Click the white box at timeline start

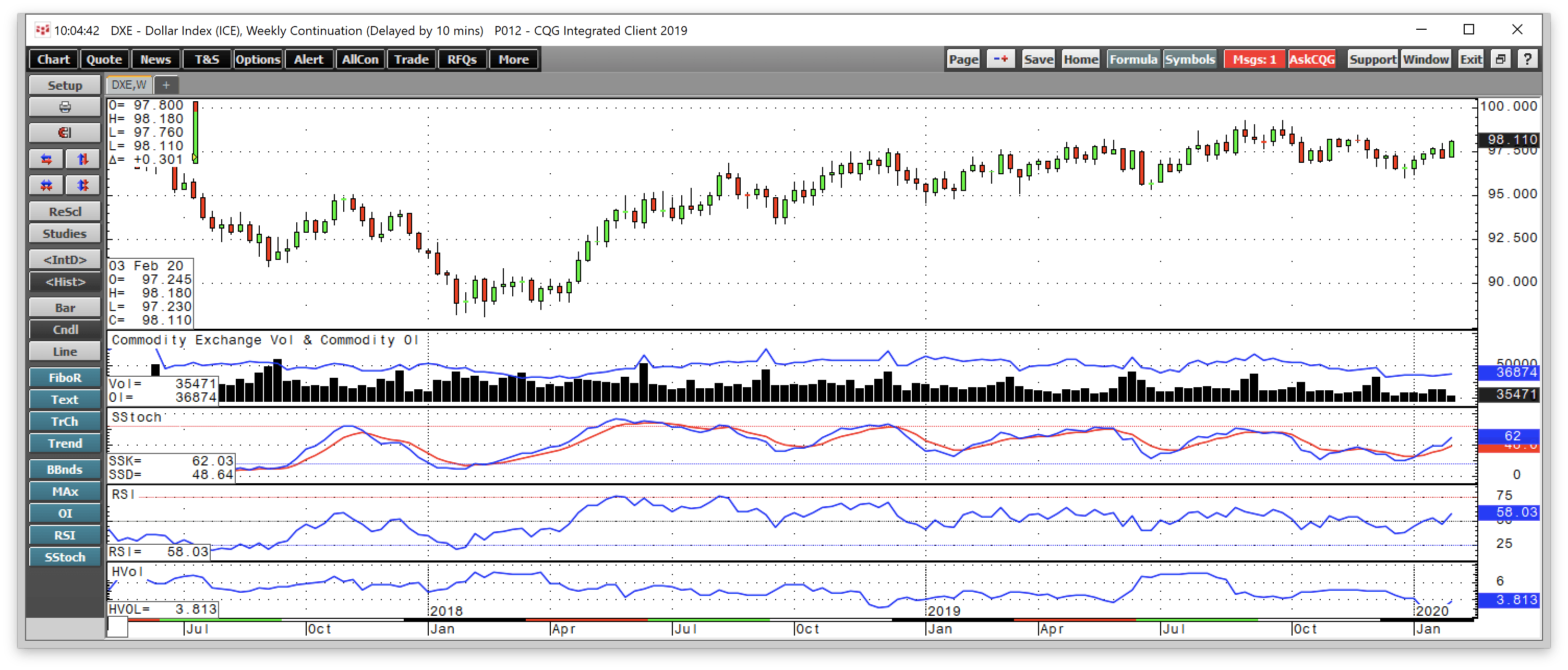(x=117, y=627)
